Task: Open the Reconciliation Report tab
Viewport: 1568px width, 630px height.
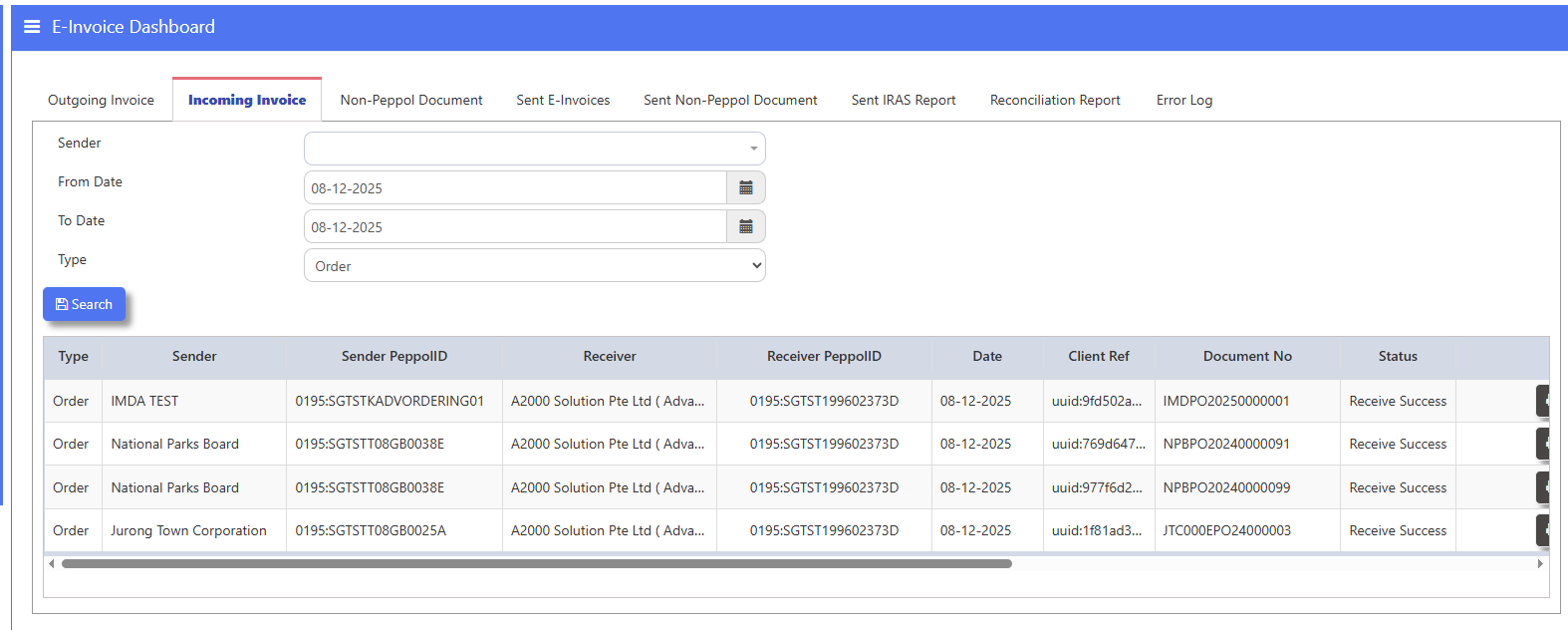Action: pos(1055,100)
